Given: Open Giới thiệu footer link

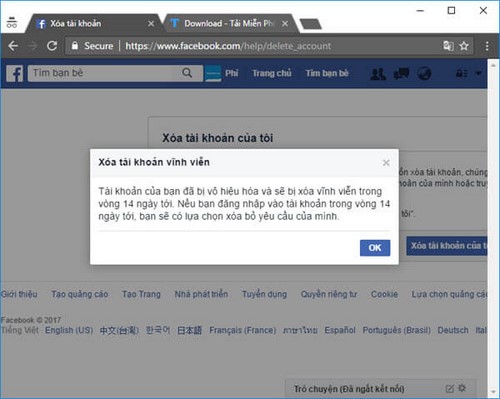Looking at the screenshot, I should click(19, 294).
